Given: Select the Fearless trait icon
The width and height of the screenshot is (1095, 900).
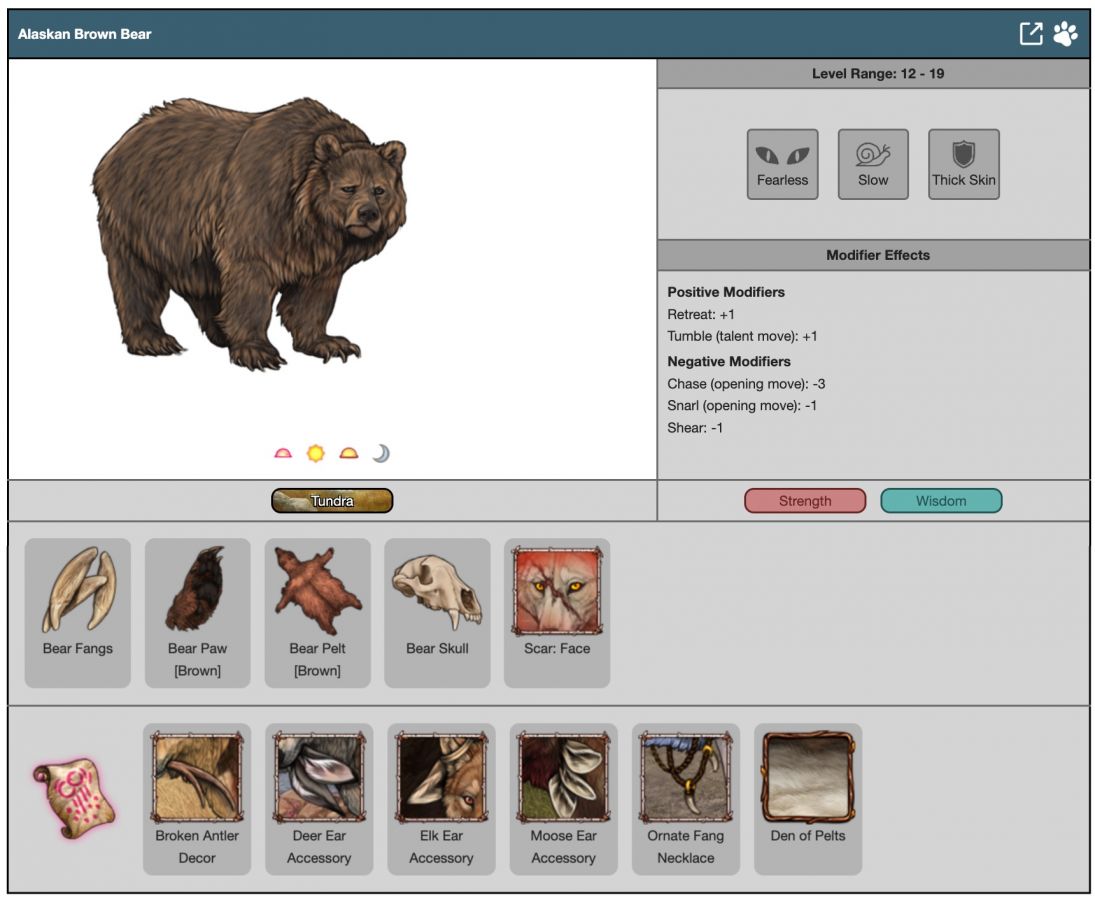Looking at the screenshot, I should coord(782,164).
